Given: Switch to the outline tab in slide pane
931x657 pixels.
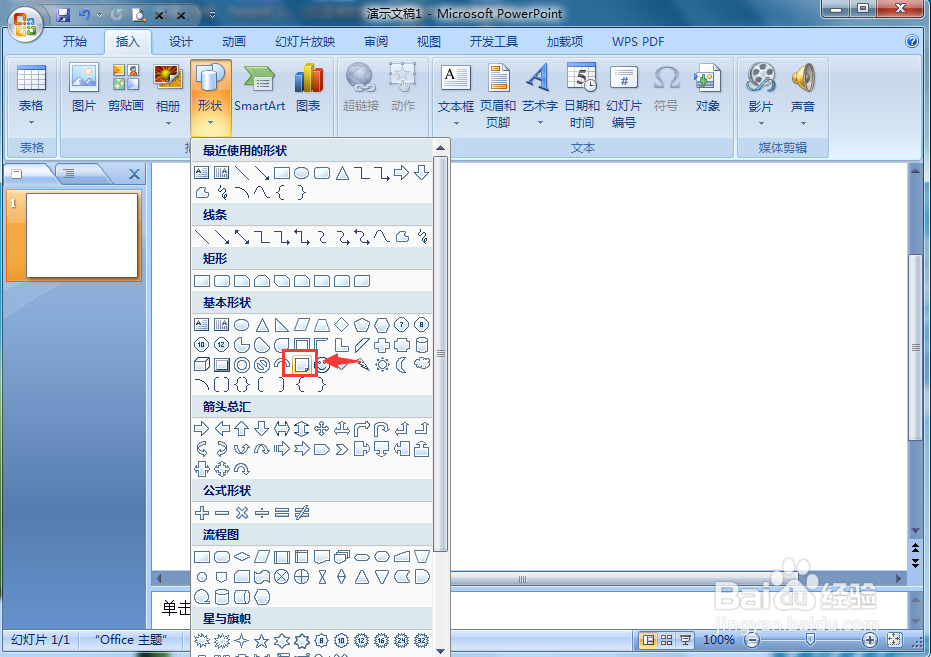Looking at the screenshot, I should [69, 173].
